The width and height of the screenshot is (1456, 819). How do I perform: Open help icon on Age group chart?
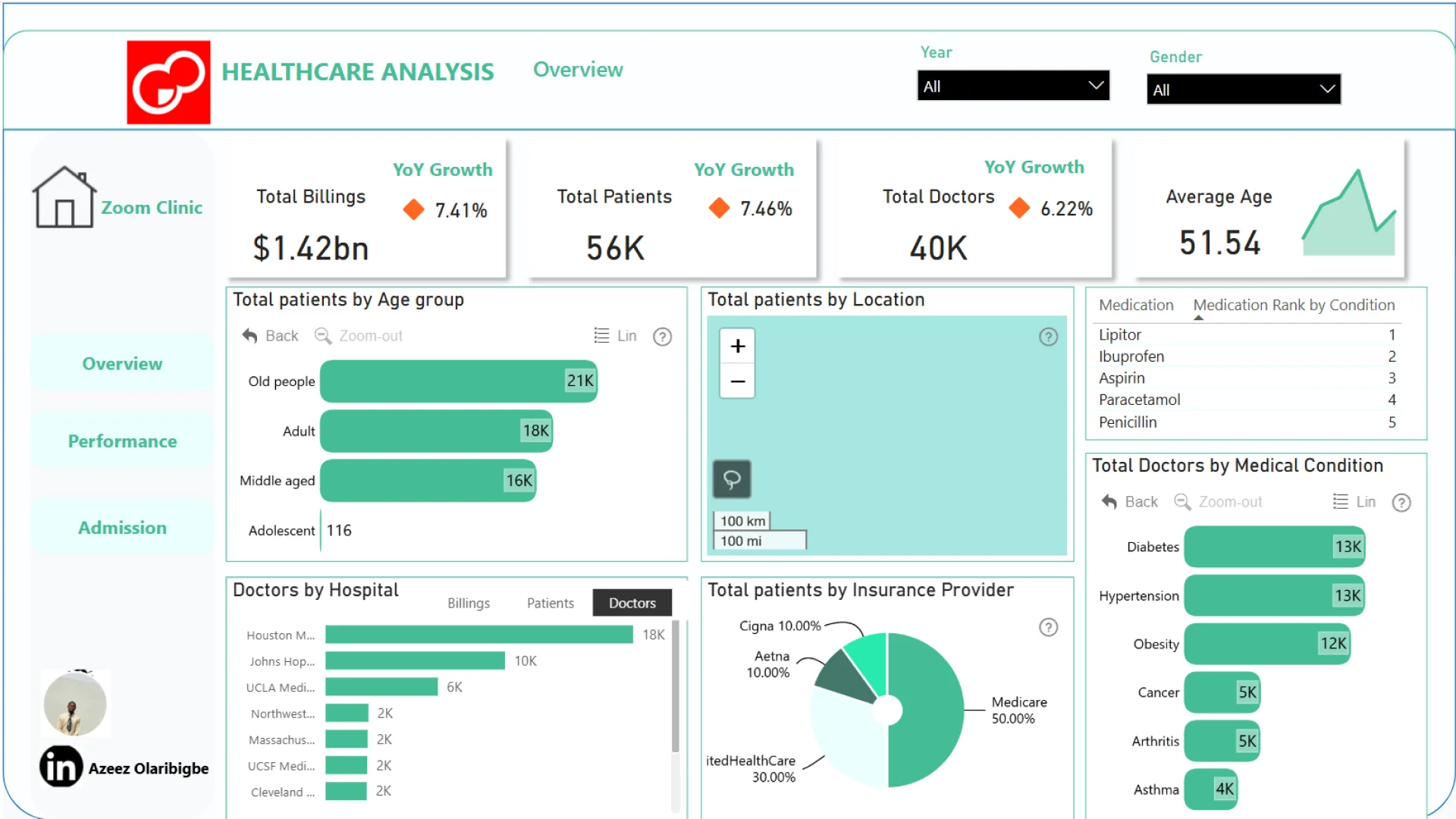(662, 337)
